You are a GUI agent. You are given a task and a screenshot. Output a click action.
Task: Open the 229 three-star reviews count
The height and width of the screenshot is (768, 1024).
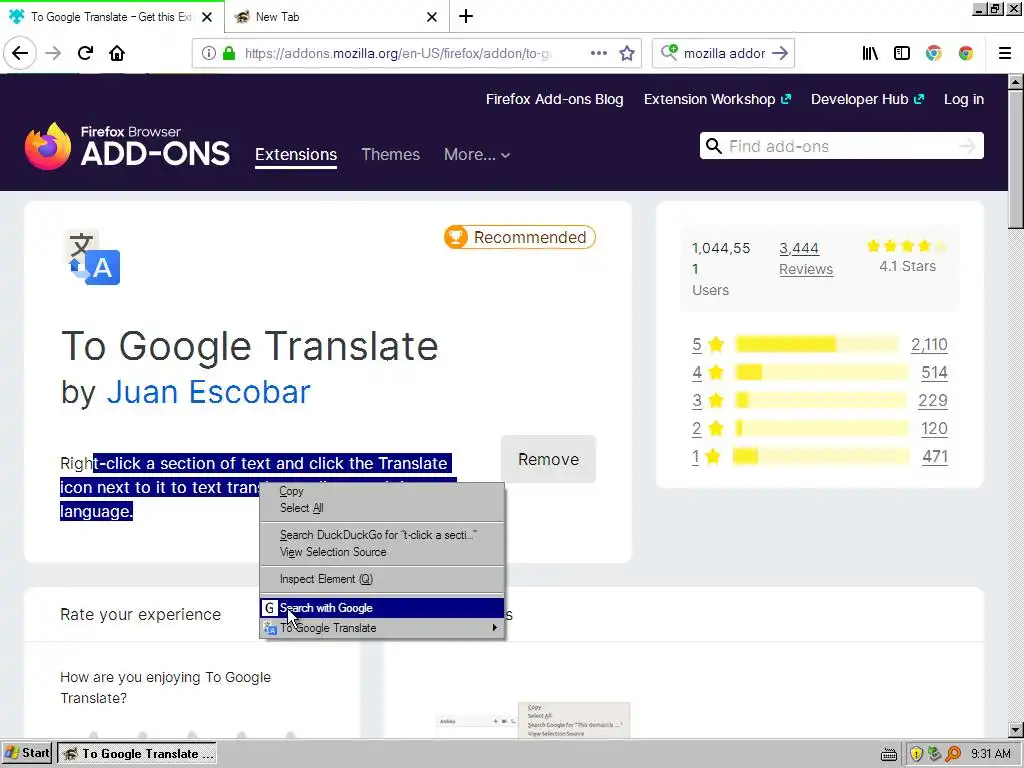pos(933,400)
